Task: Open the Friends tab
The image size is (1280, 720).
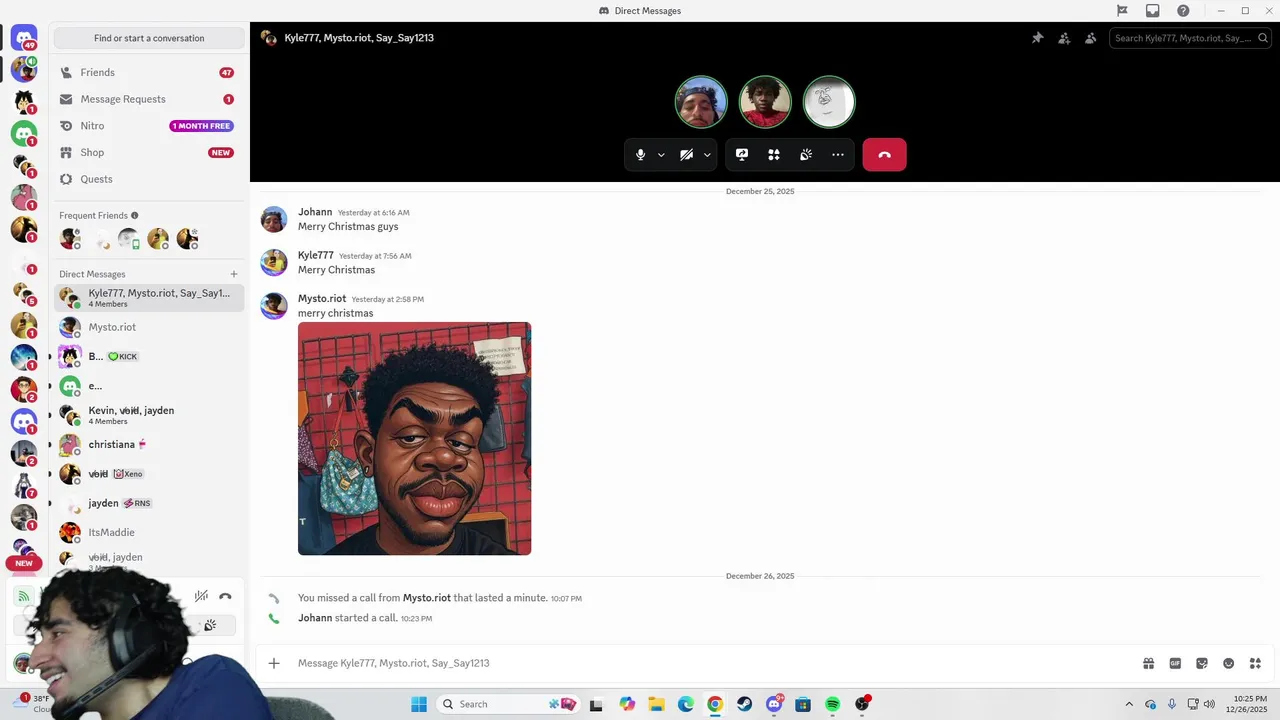Action: (x=149, y=73)
